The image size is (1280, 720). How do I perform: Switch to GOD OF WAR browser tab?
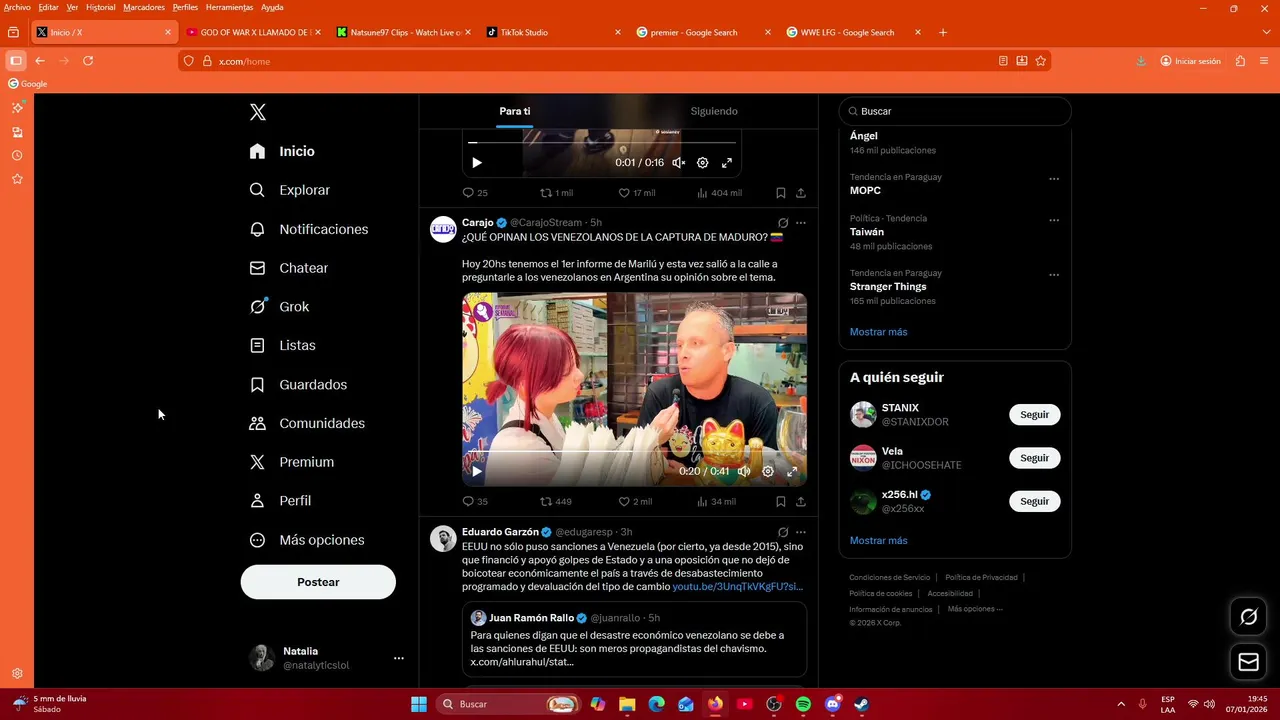tap(254, 32)
